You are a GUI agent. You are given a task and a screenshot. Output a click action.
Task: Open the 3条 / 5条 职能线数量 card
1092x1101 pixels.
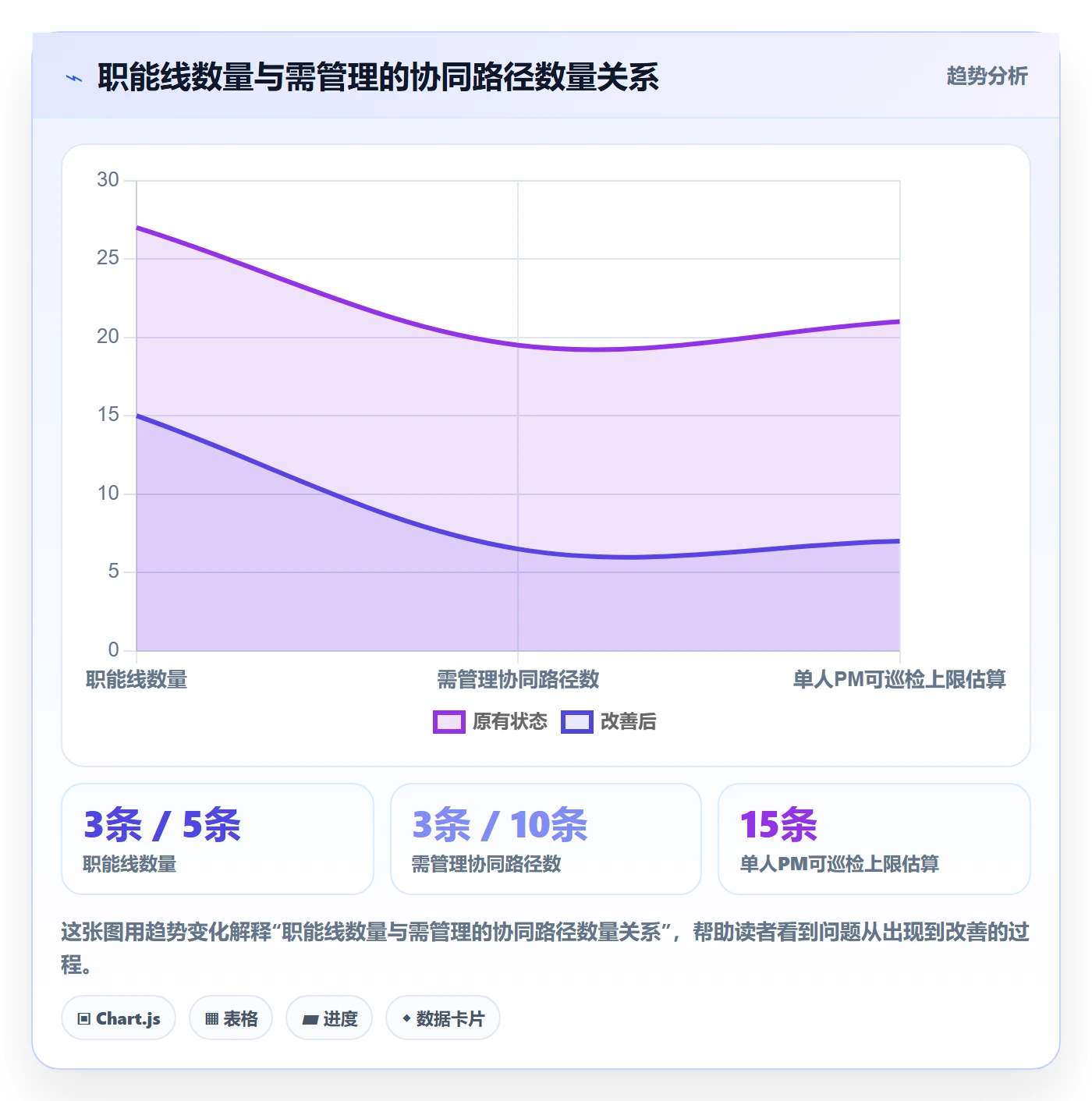(218, 839)
